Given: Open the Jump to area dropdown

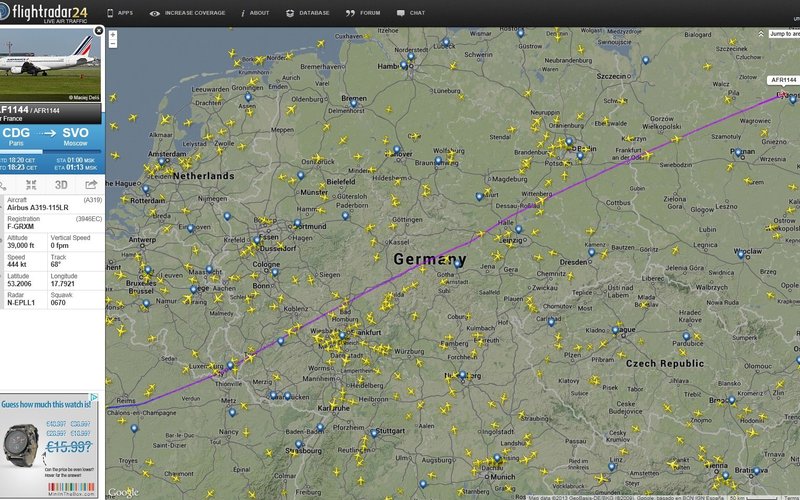Looking at the screenshot, I should point(784,34).
